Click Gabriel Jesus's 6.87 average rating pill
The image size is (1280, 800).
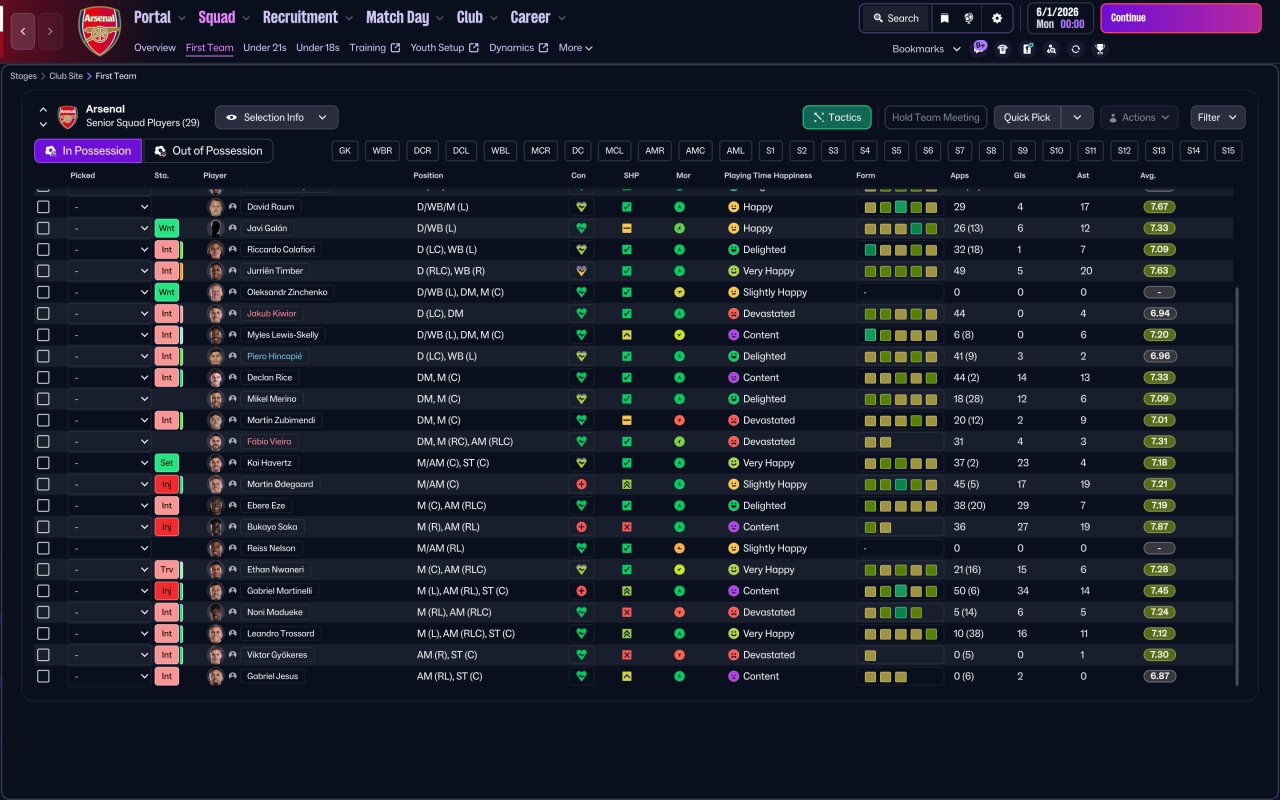tap(1159, 676)
